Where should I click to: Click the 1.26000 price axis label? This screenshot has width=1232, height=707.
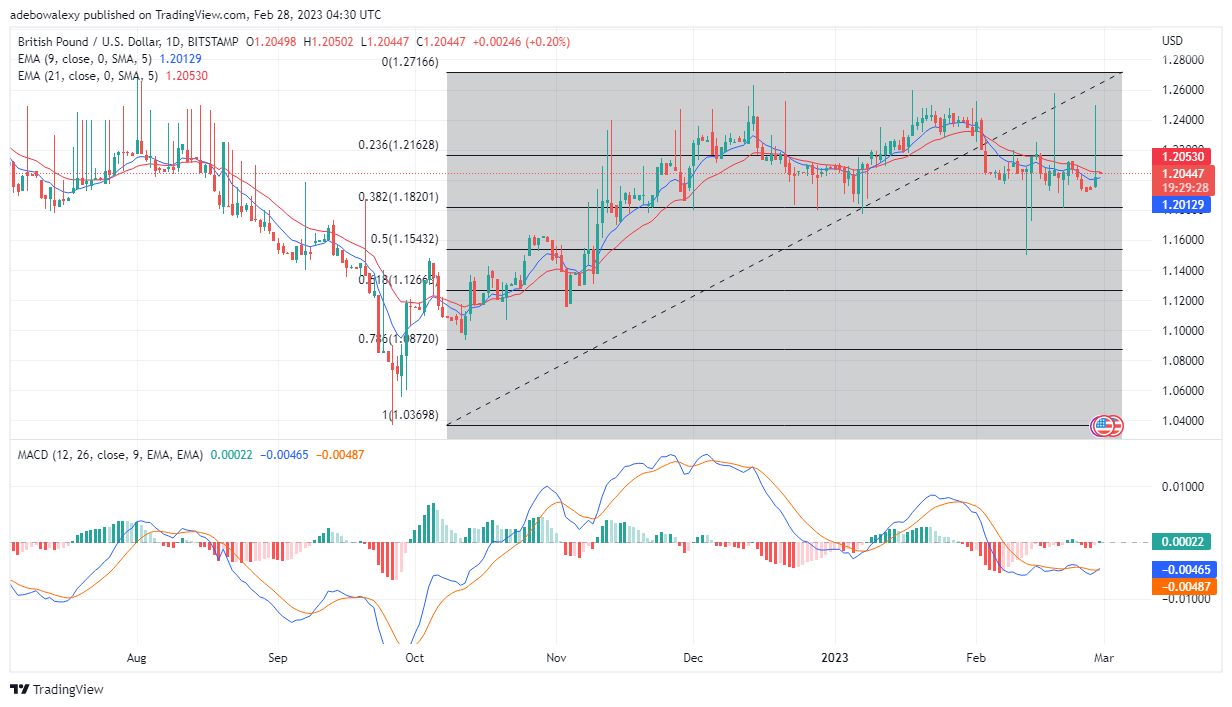click(1181, 90)
